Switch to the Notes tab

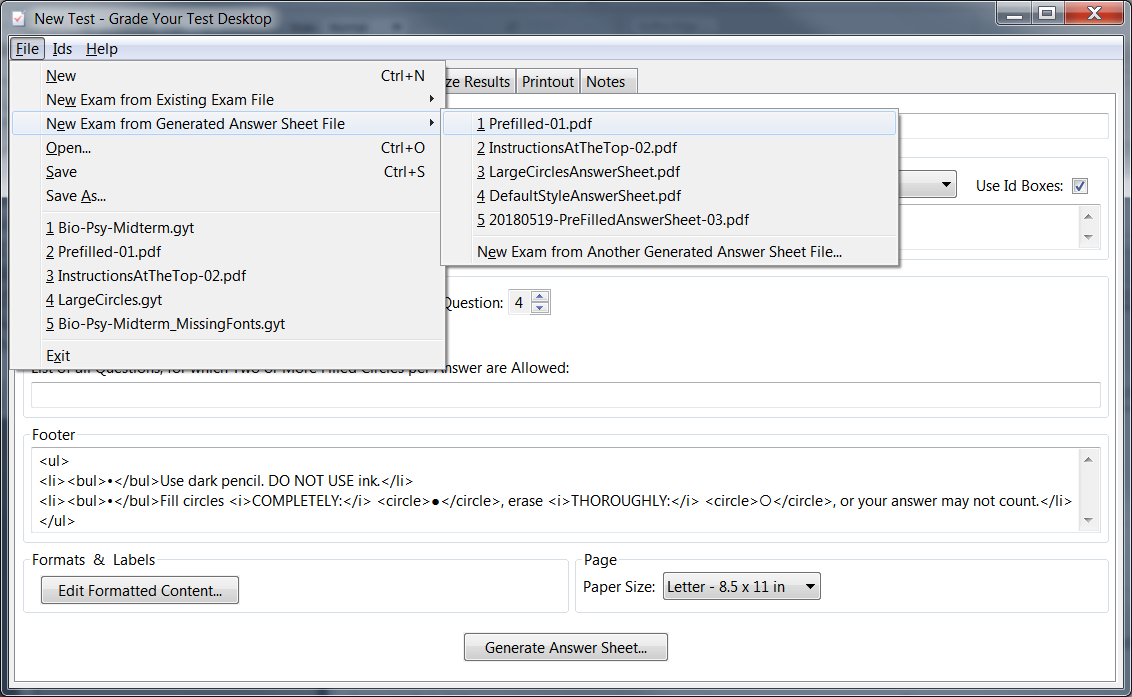[x=605, y=82]
